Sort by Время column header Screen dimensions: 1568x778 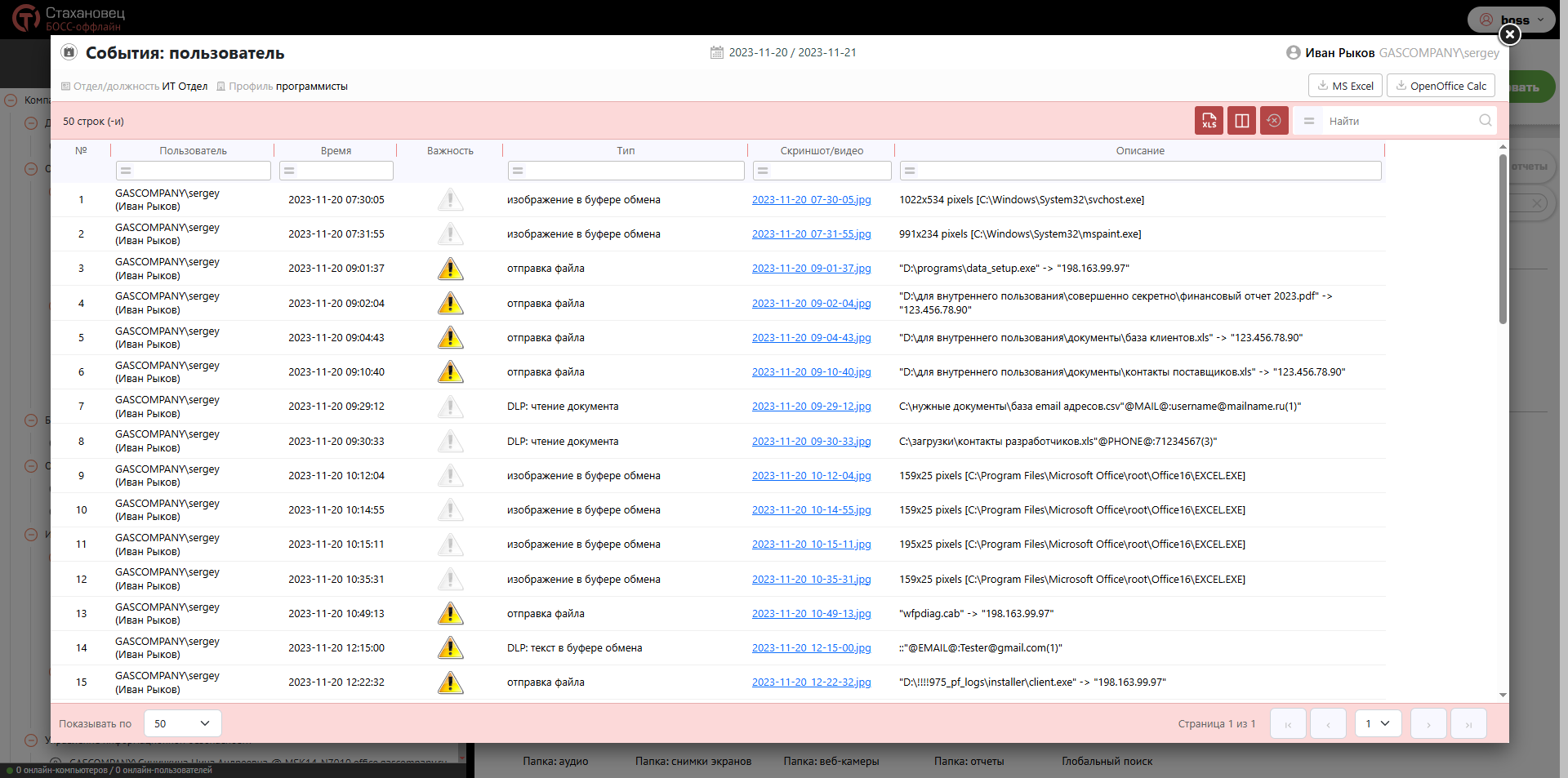tap(336, 151)
